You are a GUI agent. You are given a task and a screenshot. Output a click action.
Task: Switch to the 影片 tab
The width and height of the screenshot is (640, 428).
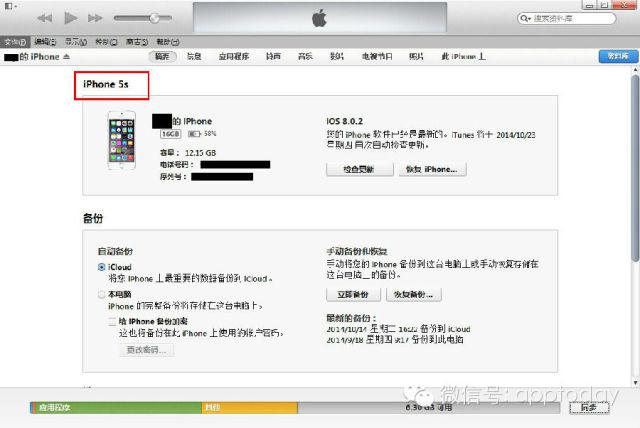337,57
